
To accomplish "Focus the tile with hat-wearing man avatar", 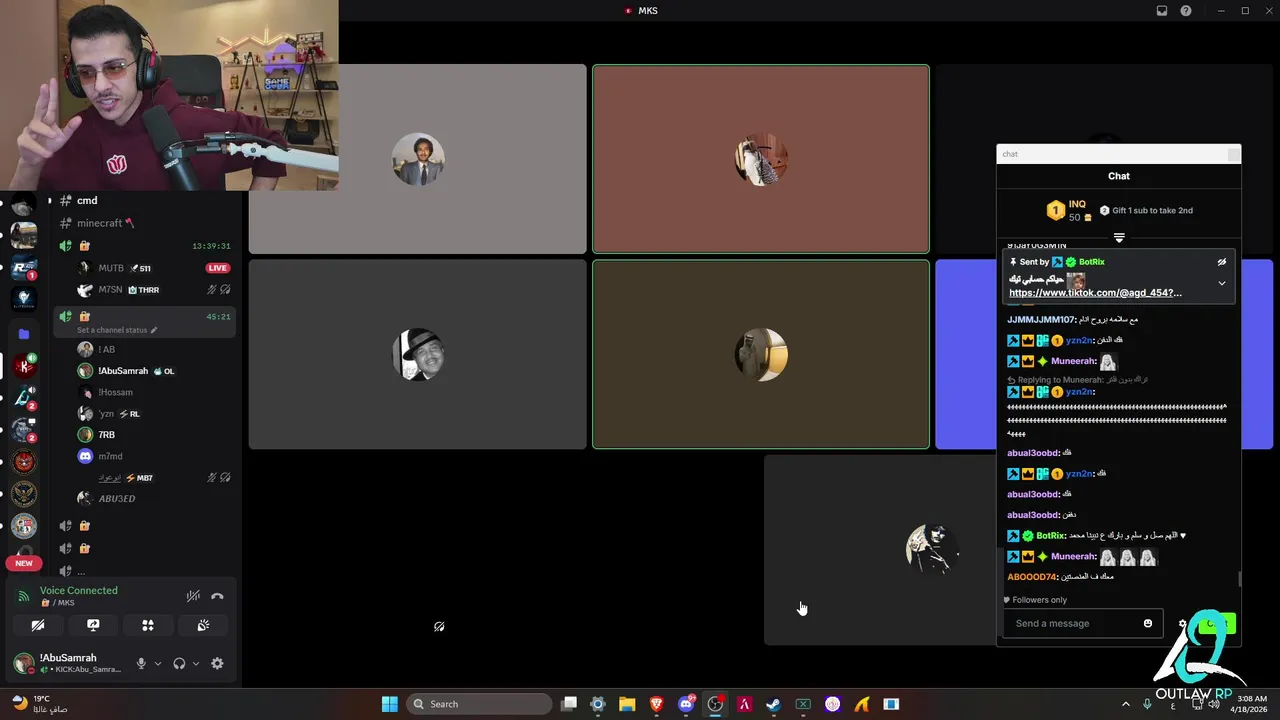I will point(417,354).
